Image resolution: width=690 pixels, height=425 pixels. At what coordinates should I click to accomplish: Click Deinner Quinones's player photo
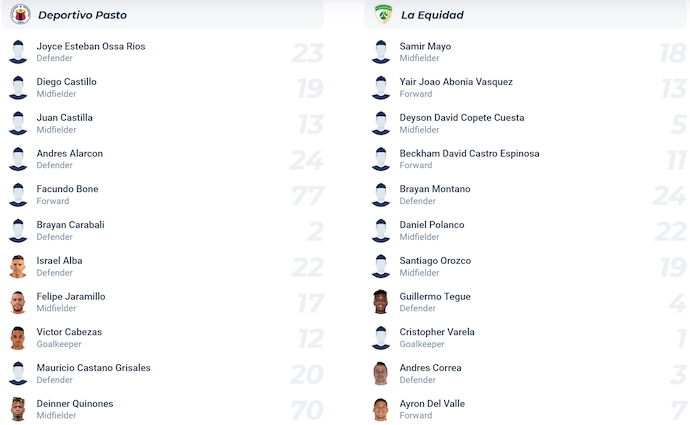coord(18,409)
